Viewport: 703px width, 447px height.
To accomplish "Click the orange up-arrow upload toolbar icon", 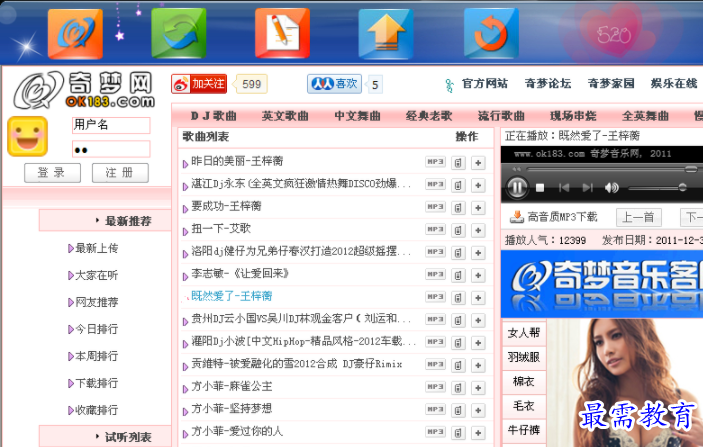I will tap(386, 34).
